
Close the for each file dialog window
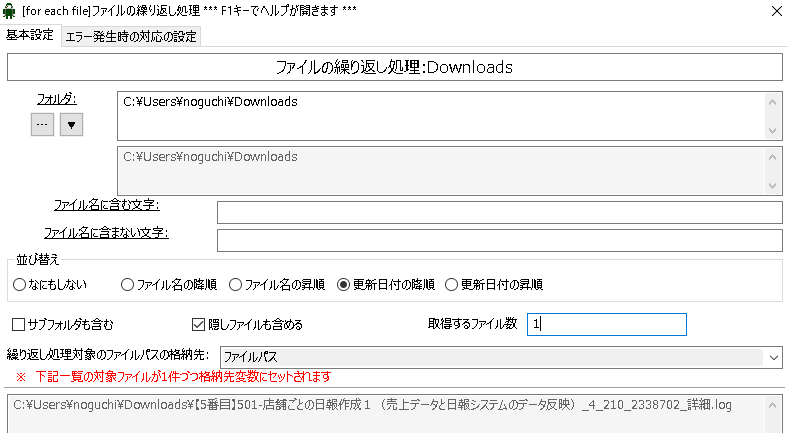773,11
